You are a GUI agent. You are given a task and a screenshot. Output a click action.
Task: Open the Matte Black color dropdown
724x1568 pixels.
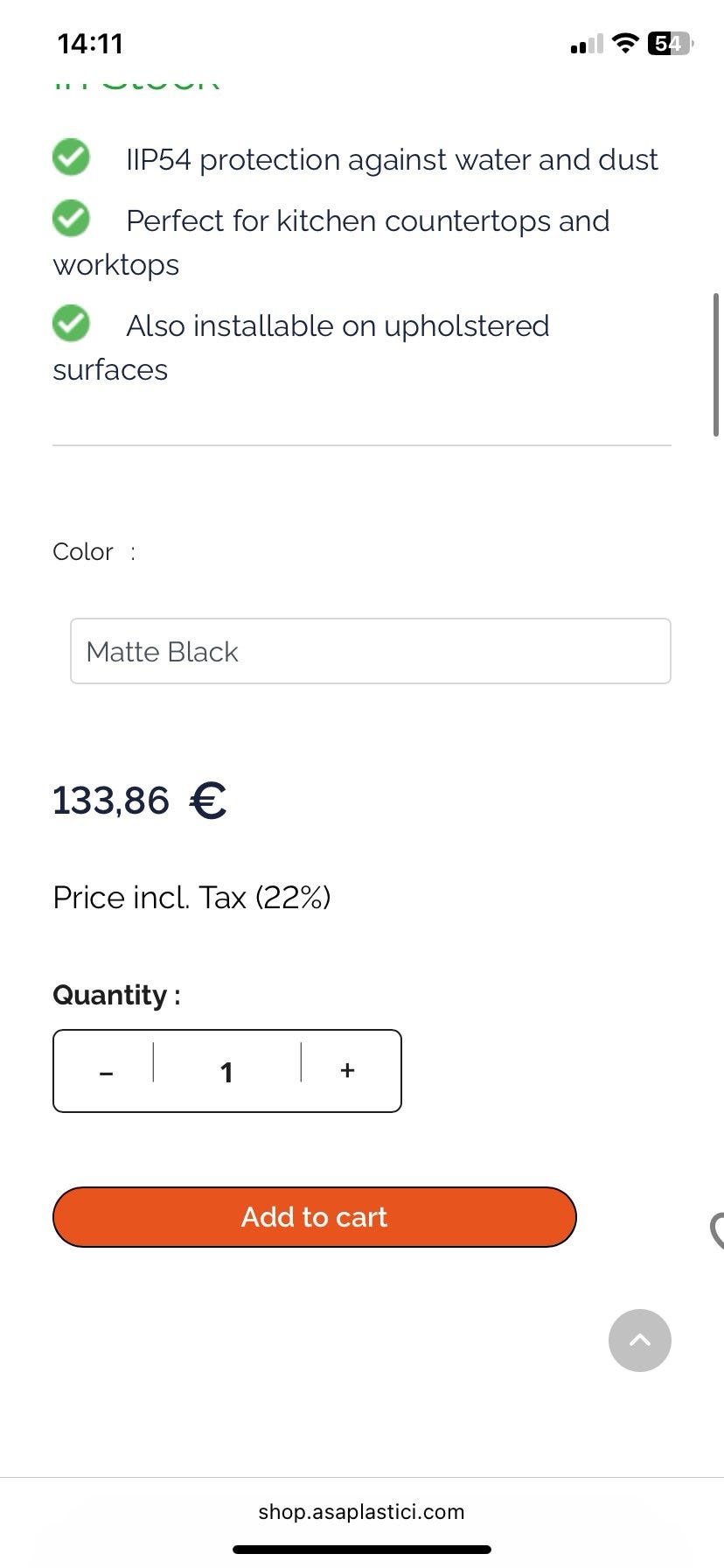tap(370, 651)
